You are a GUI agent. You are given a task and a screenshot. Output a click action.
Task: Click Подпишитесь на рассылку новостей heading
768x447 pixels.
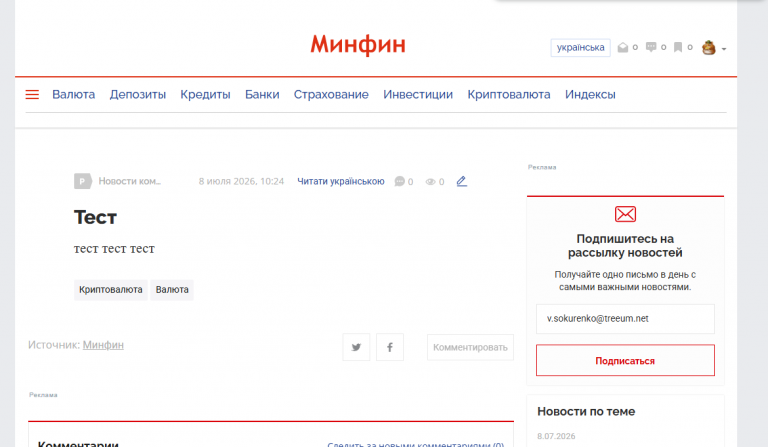pyautogui.click(x=625, y=246)
